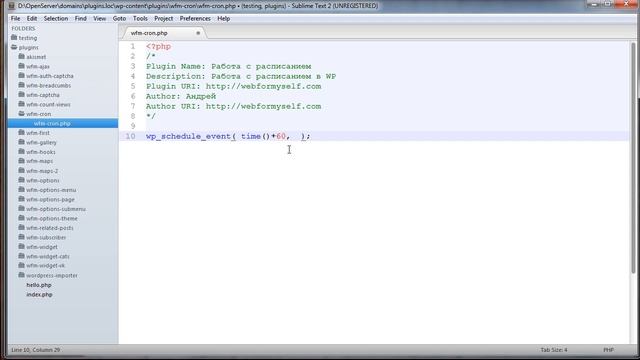Place cursor on the <?php opening tag
Screen dimensions: 640x360
pos(158,47)
